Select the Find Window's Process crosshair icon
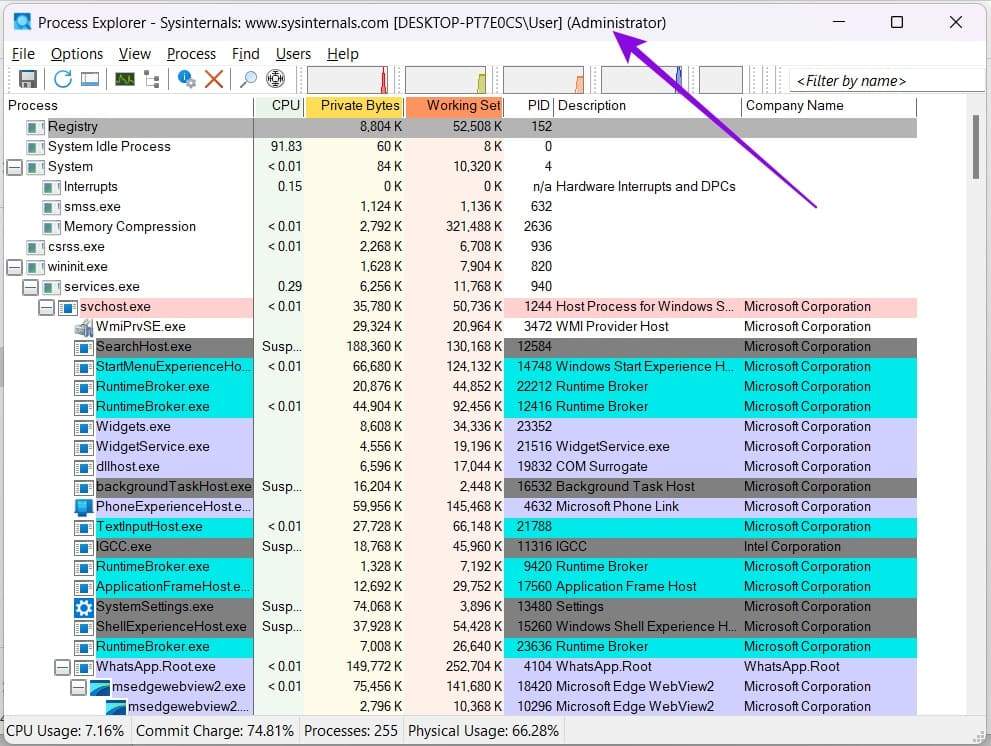Image resolution: width=991 pixels, height=746 pixels. 276,79
